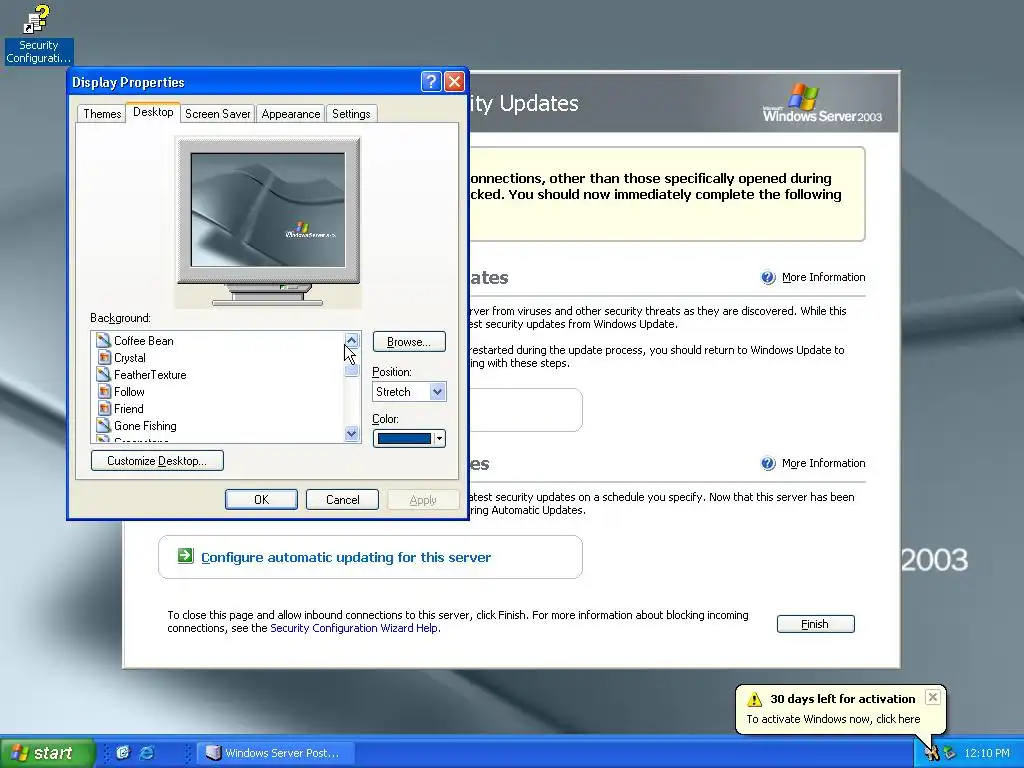Close the Display Properties dialog
The height and width of the screenshot is (768, 1024).
pos(454,82)
